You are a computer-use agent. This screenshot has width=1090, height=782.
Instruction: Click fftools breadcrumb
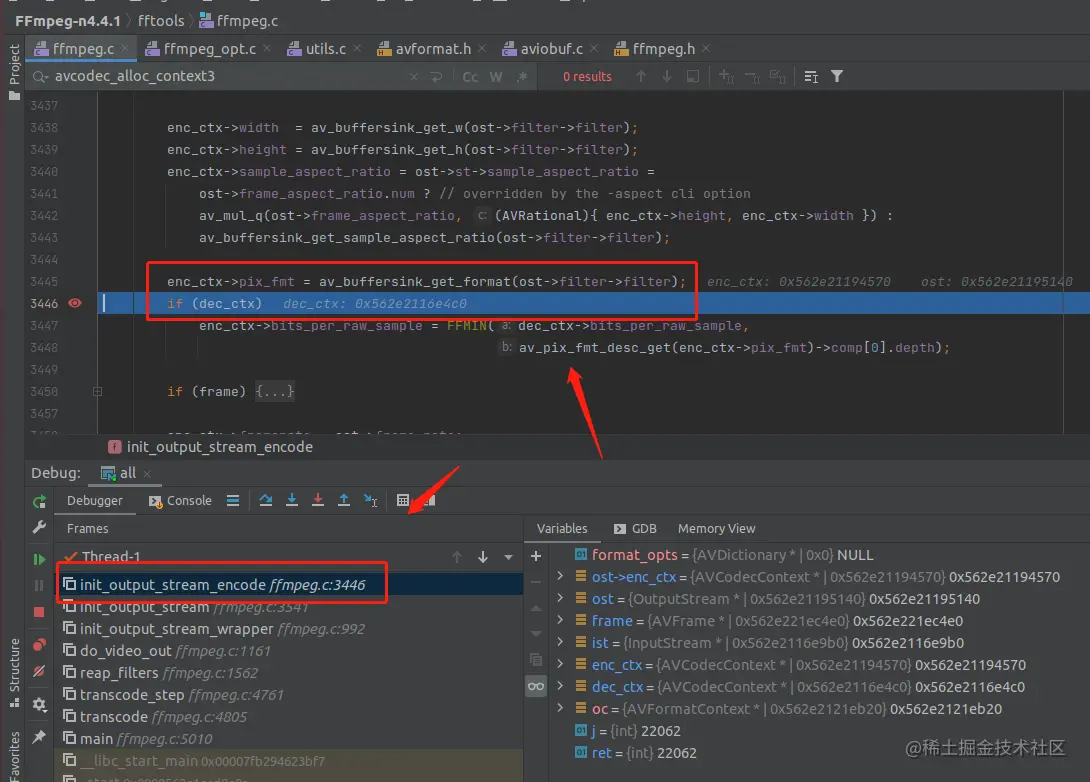click(x=161, y=21)
